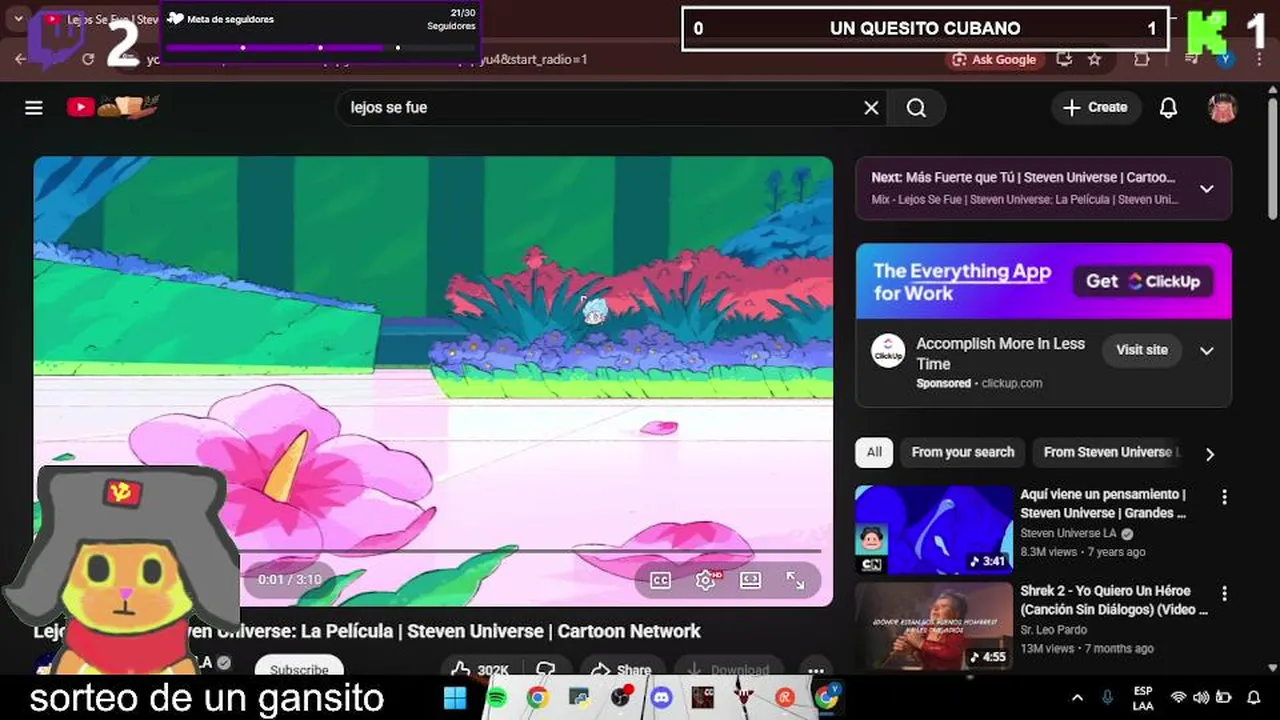The height and width of the screenshot is (720, 1280).
Task: Open the media control icon in toolbar
Action: pyautogui.click(x=1192, y=59)
